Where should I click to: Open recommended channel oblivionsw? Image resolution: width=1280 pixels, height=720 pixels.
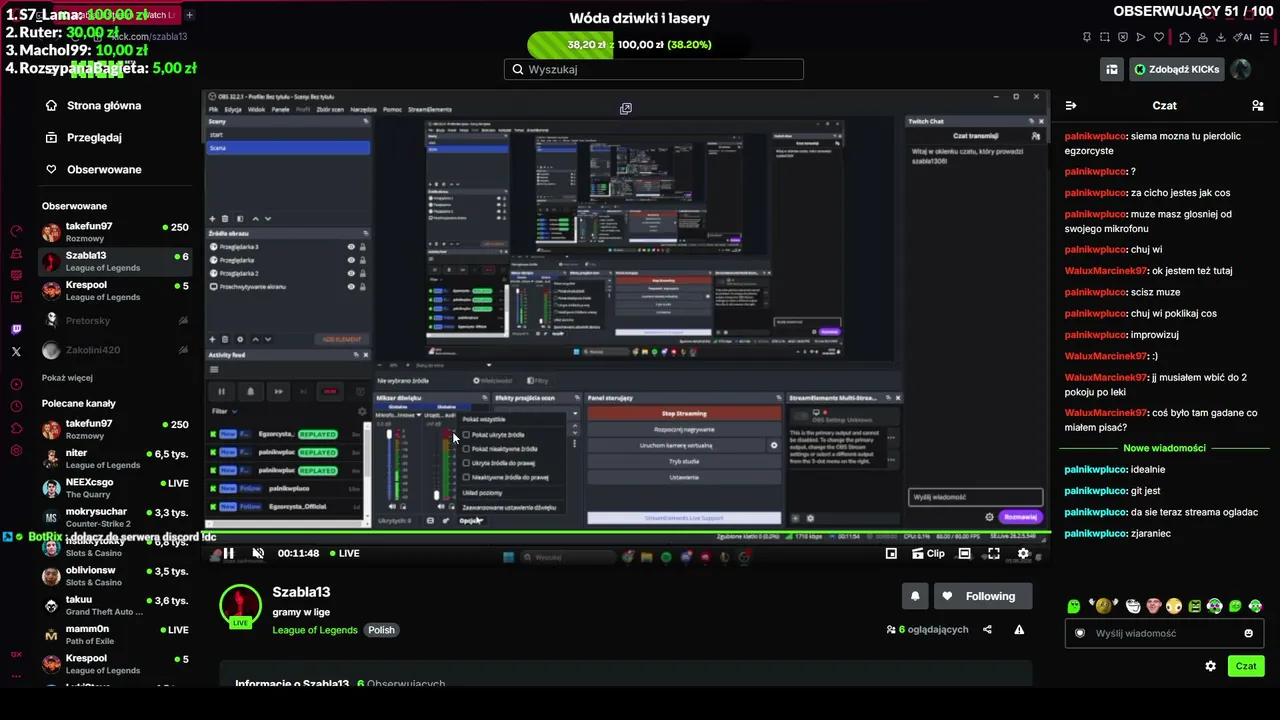[114, 576]
